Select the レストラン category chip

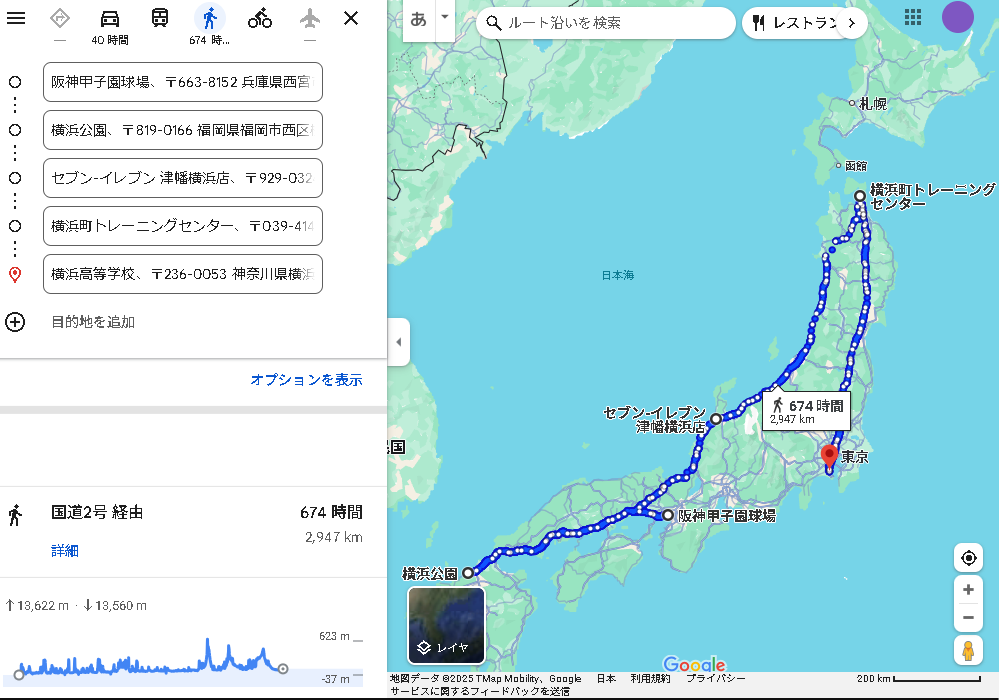(794, 23)
